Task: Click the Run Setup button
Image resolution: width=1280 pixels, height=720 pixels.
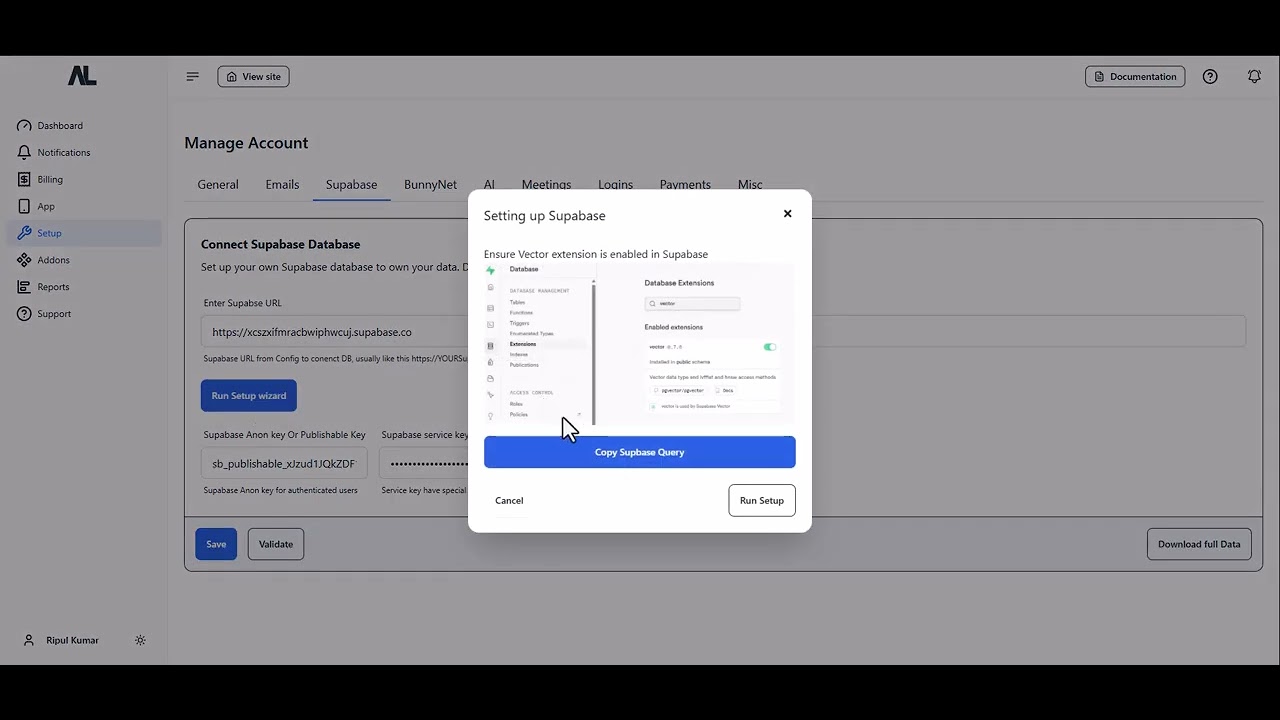Action: pyautogui.click(x=762, y=501)
